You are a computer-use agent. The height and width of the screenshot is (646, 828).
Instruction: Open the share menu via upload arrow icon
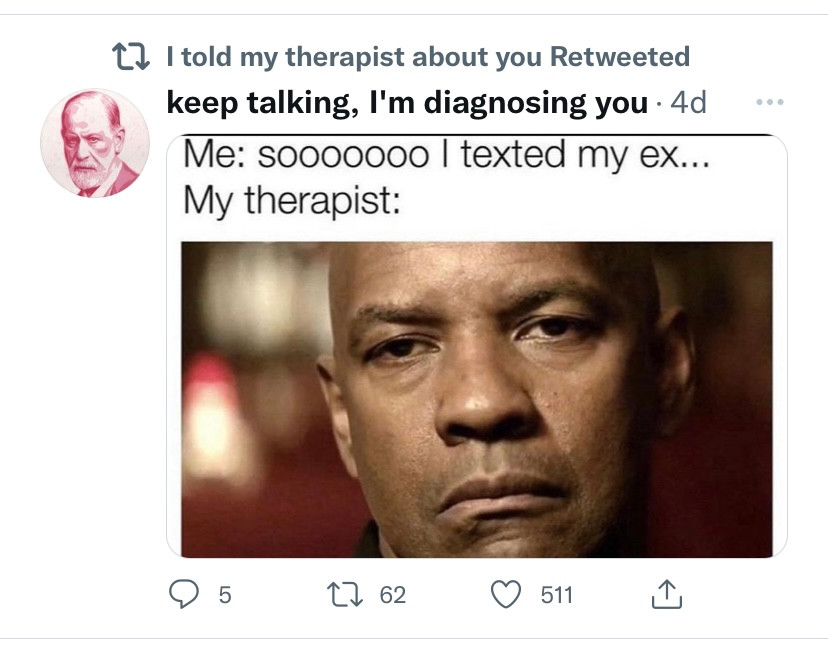coord(666,594)
